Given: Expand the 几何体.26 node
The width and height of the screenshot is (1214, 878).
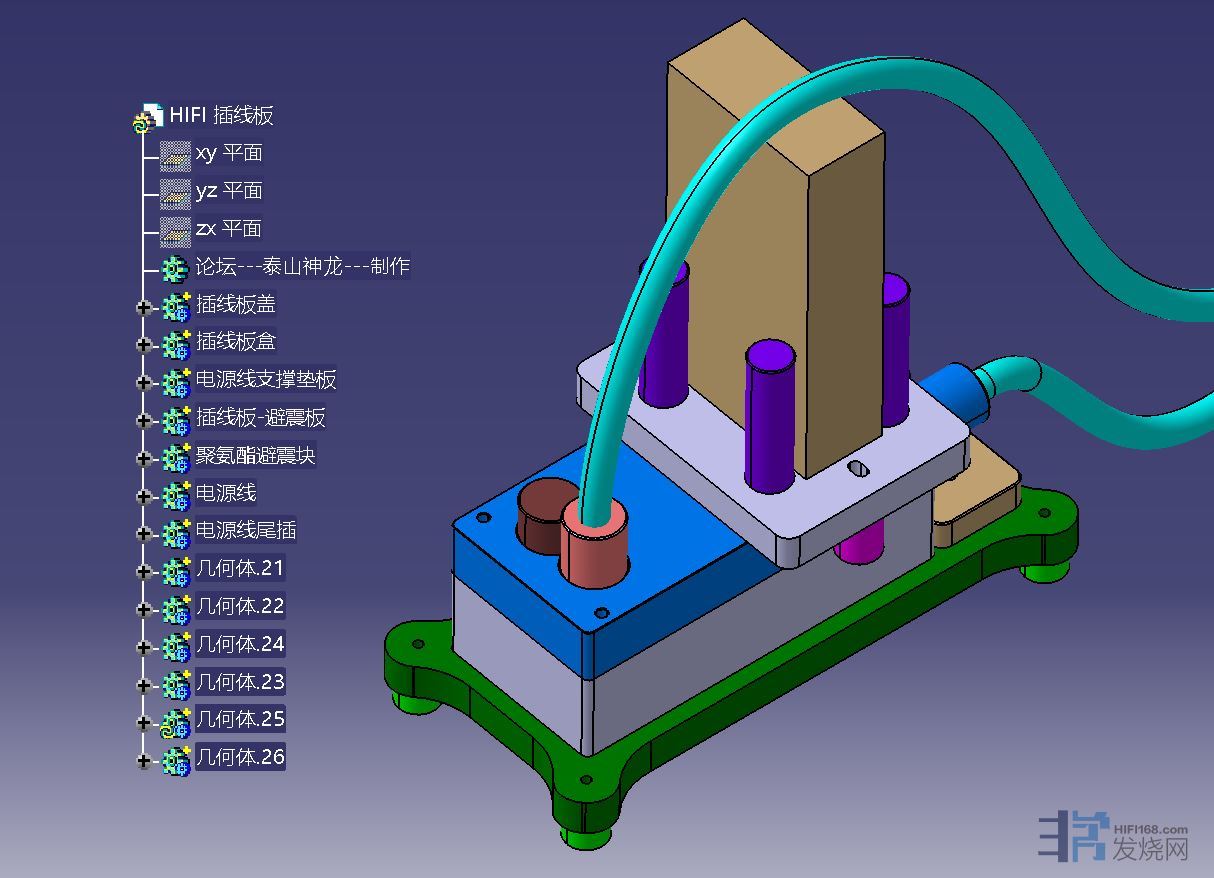Looking at the screenshot, I should click(143, 760).
